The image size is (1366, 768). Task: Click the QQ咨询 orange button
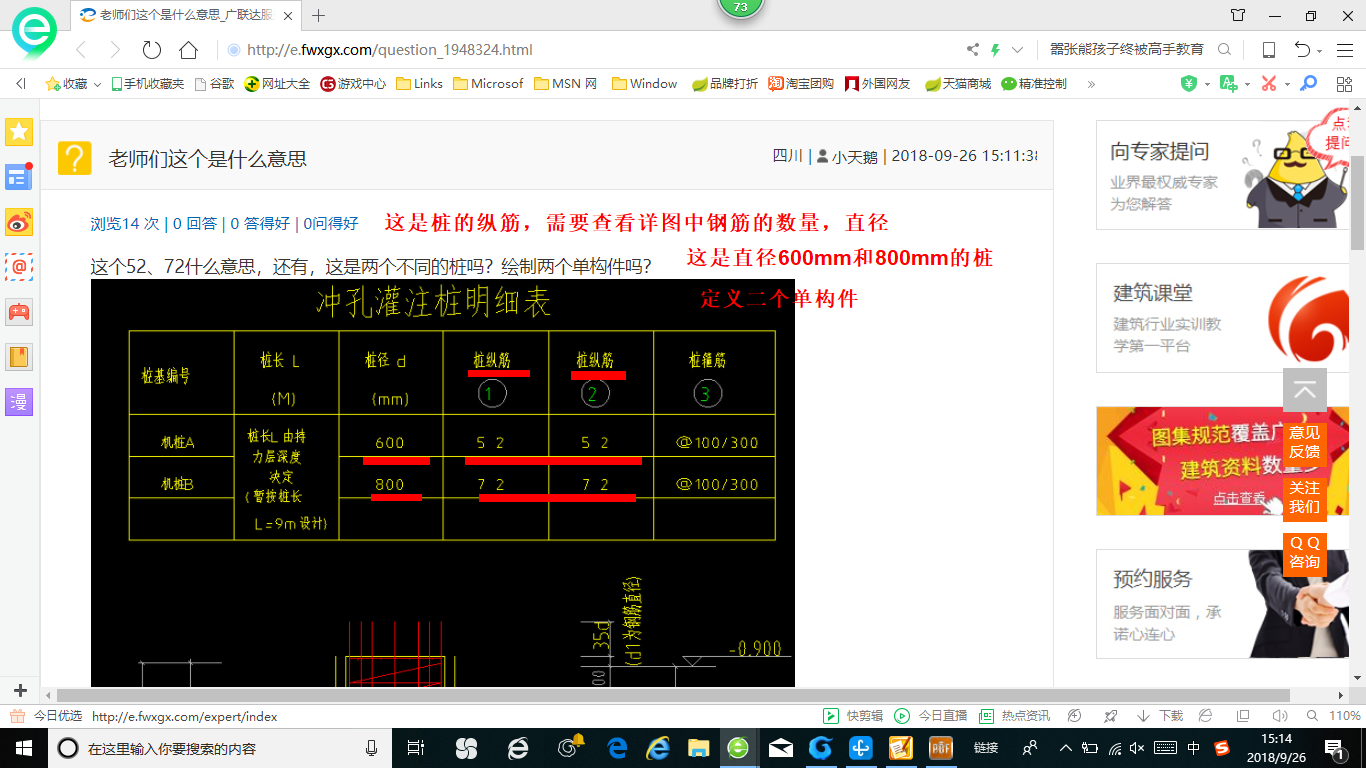point(1304,552)
